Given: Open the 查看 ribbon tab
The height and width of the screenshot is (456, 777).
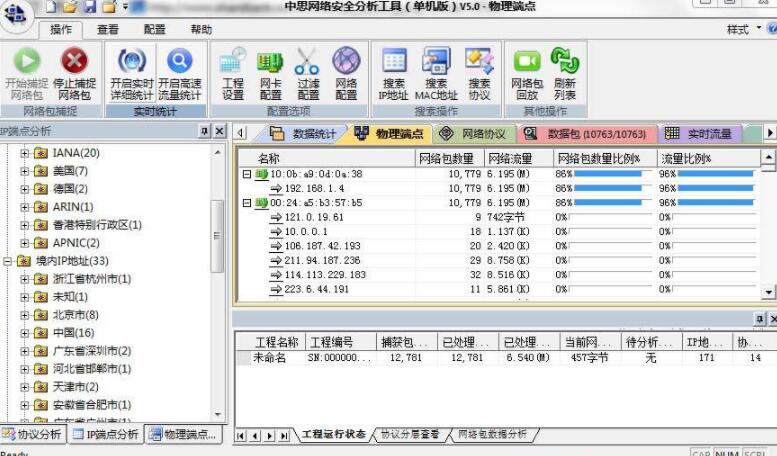Looking at the screenshot, I should (108, 30).
